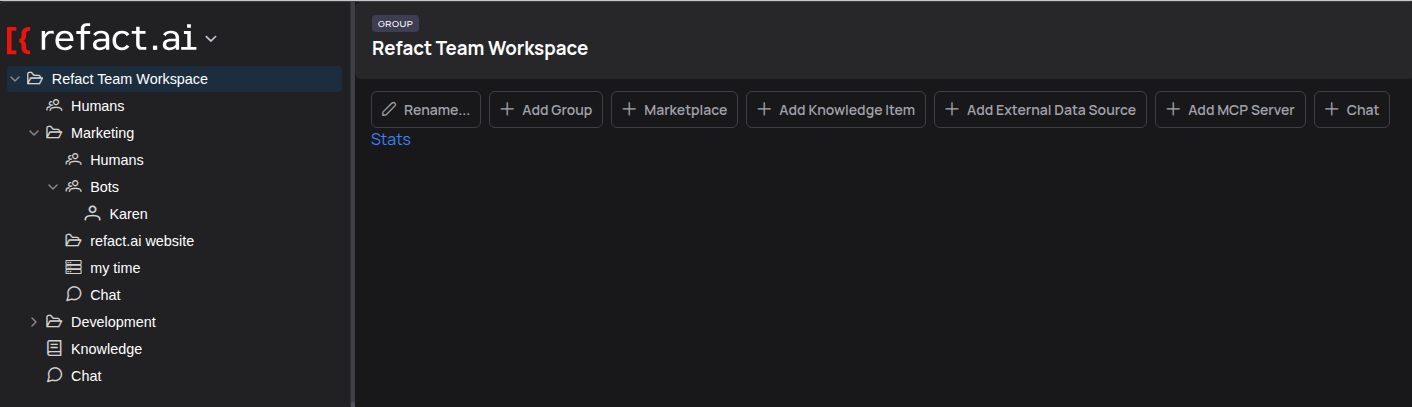The image size is (1412, 407).
Task: Click the Chat button in the toolbar
Action: (1352, 110)
